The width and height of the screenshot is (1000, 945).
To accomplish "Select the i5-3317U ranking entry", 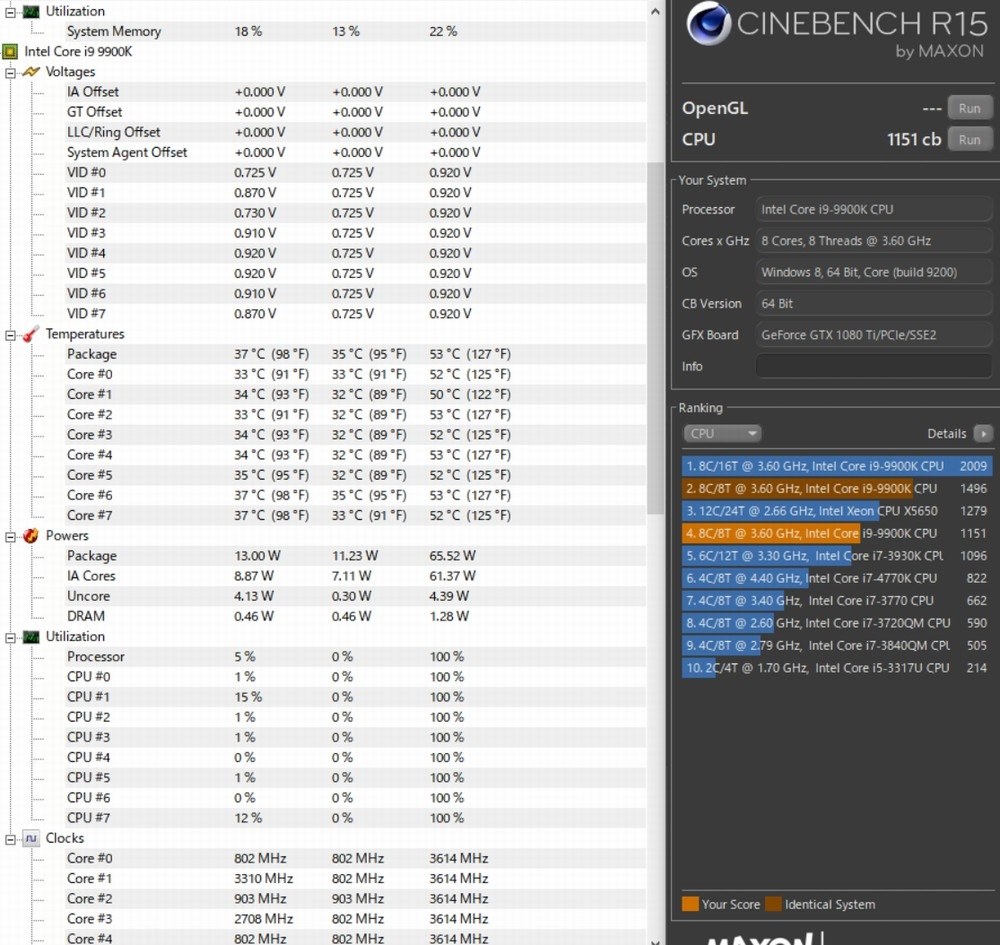I will 837,668.
